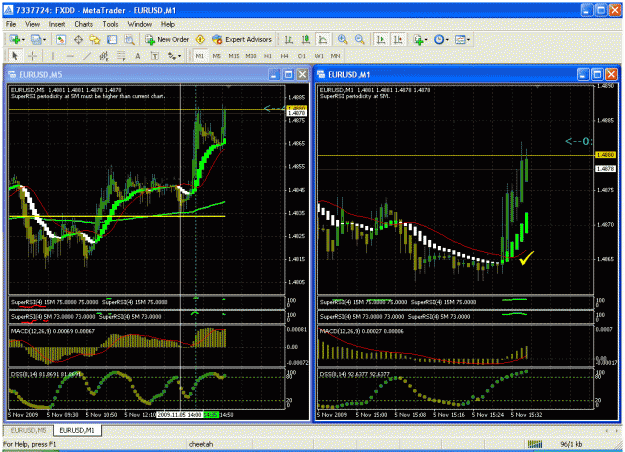625x452 pixels.
Task: Open the Insert menu
Action: click(57, 24)
